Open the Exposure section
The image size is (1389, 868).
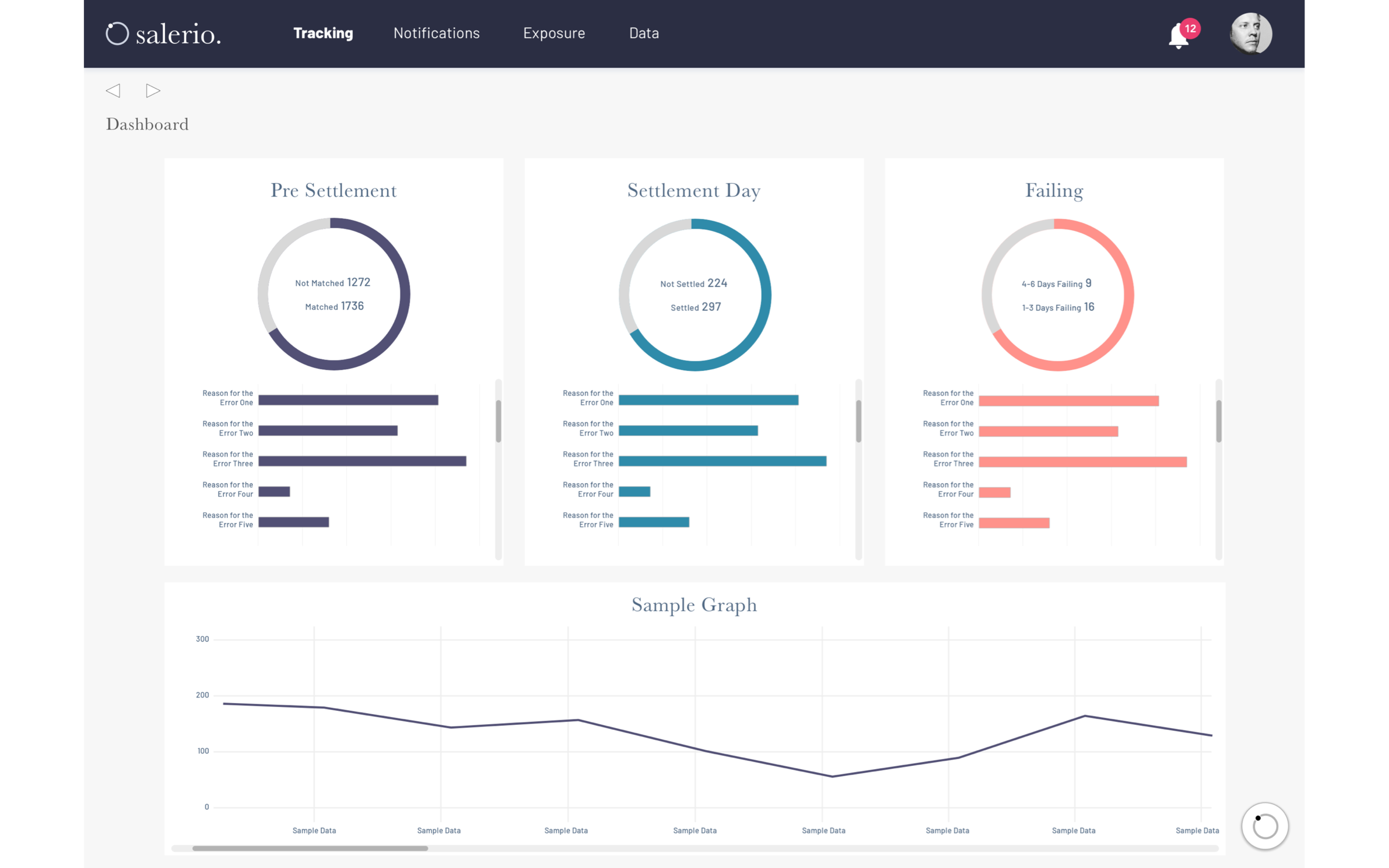(x=553, y=33)
